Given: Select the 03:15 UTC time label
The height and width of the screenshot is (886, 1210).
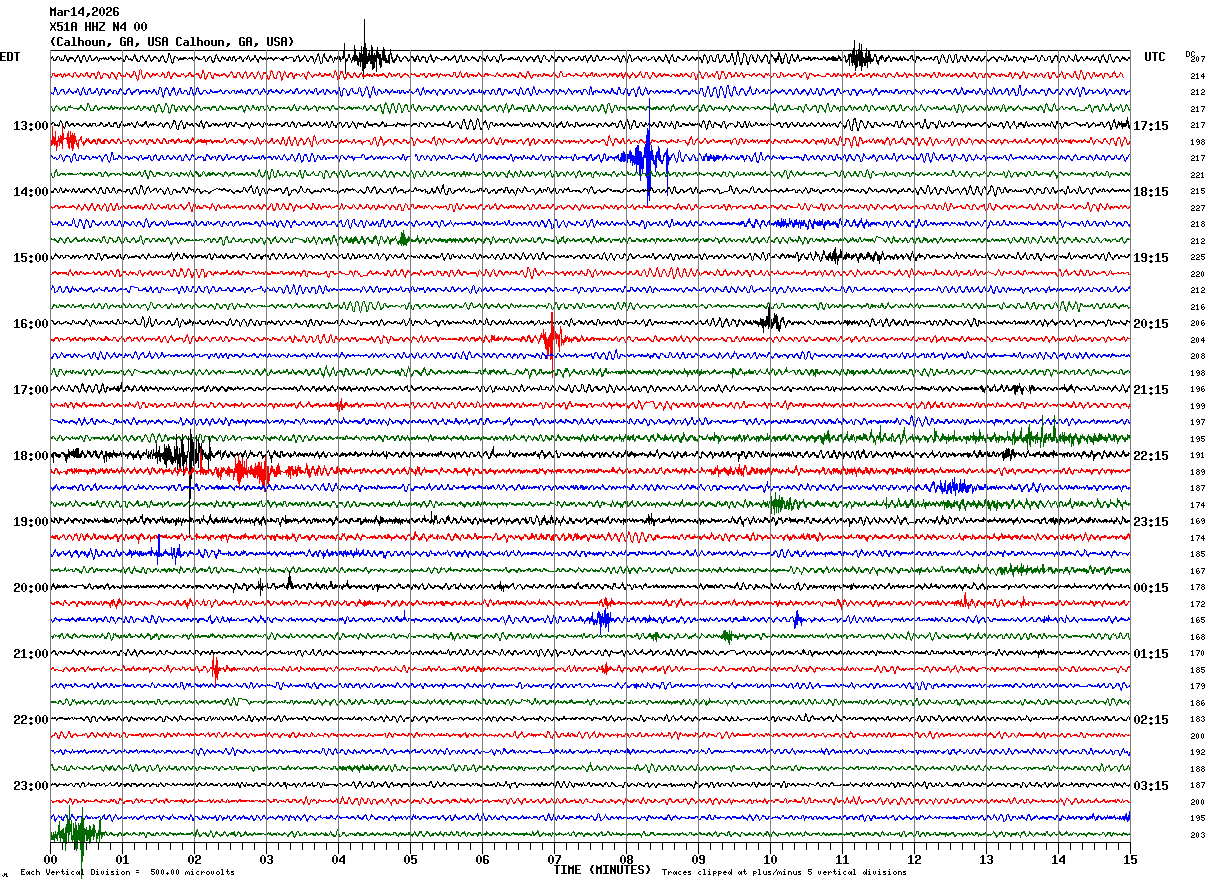Looking at the screenshot, I should pyautogui.click(x=1151, y=786).
